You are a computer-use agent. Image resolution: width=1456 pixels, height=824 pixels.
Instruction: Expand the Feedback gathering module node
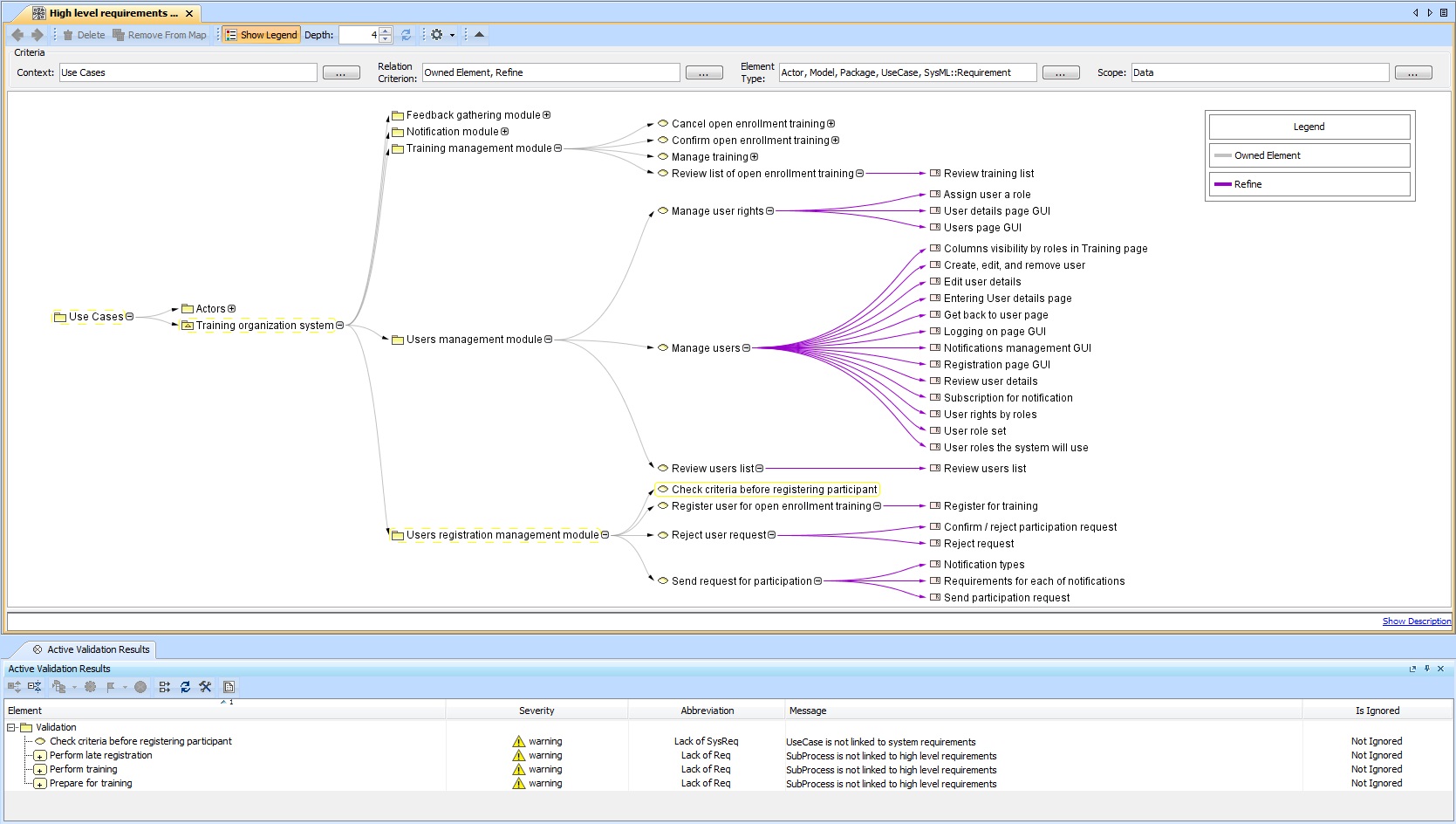547,114
